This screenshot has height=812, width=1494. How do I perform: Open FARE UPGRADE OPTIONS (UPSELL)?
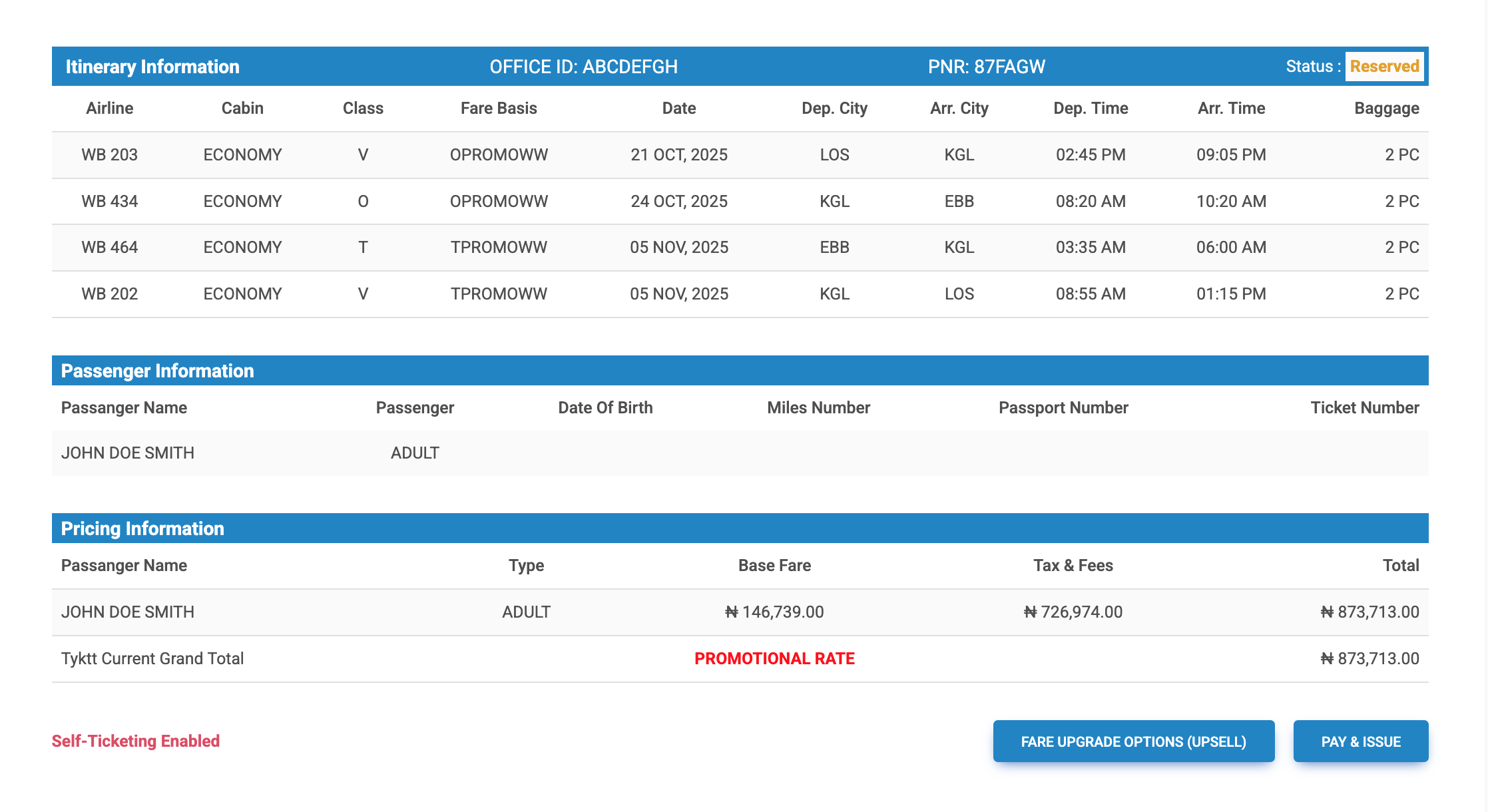[1133, 741]
